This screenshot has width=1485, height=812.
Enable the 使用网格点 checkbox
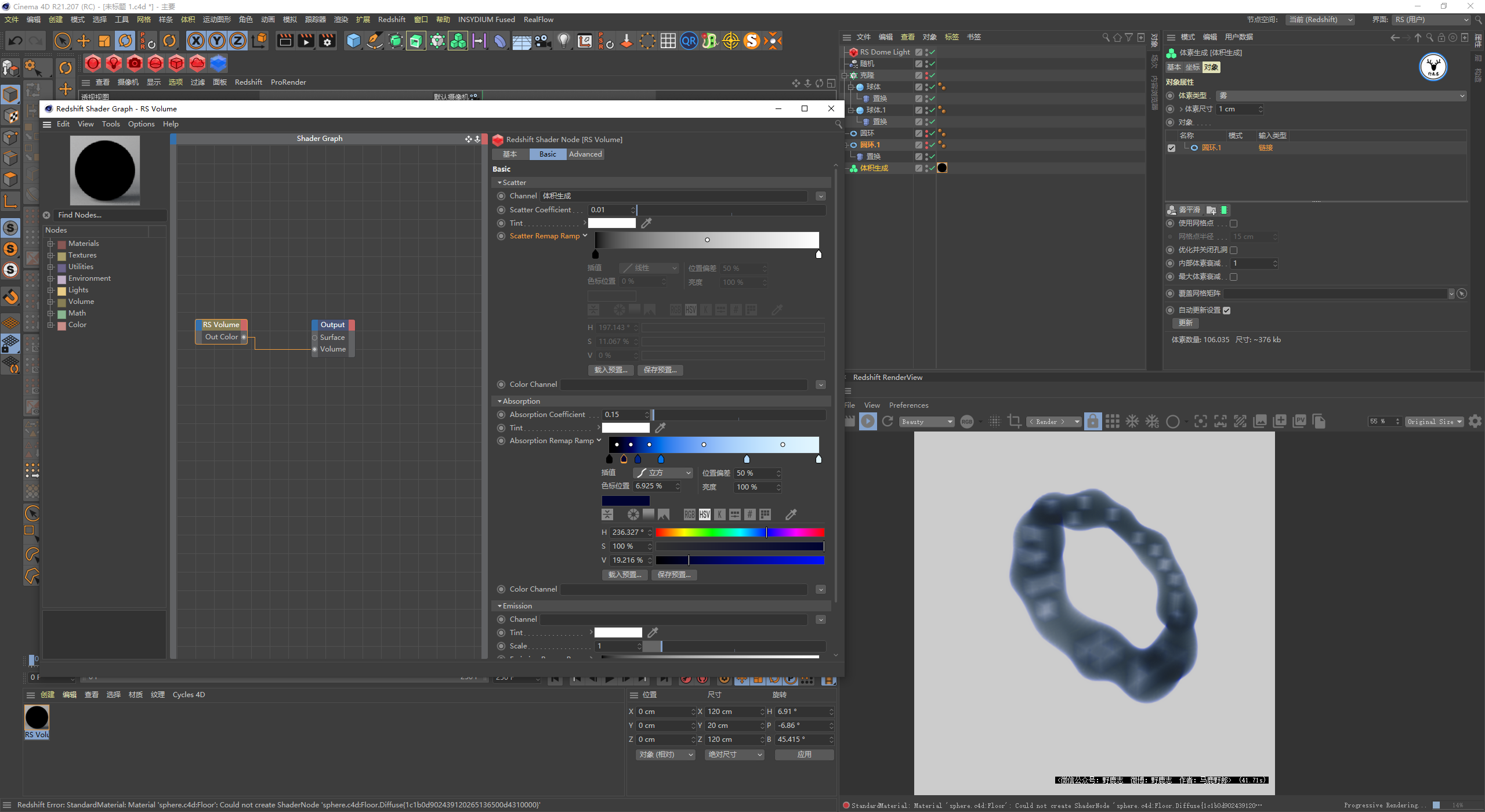[1234, 223]
